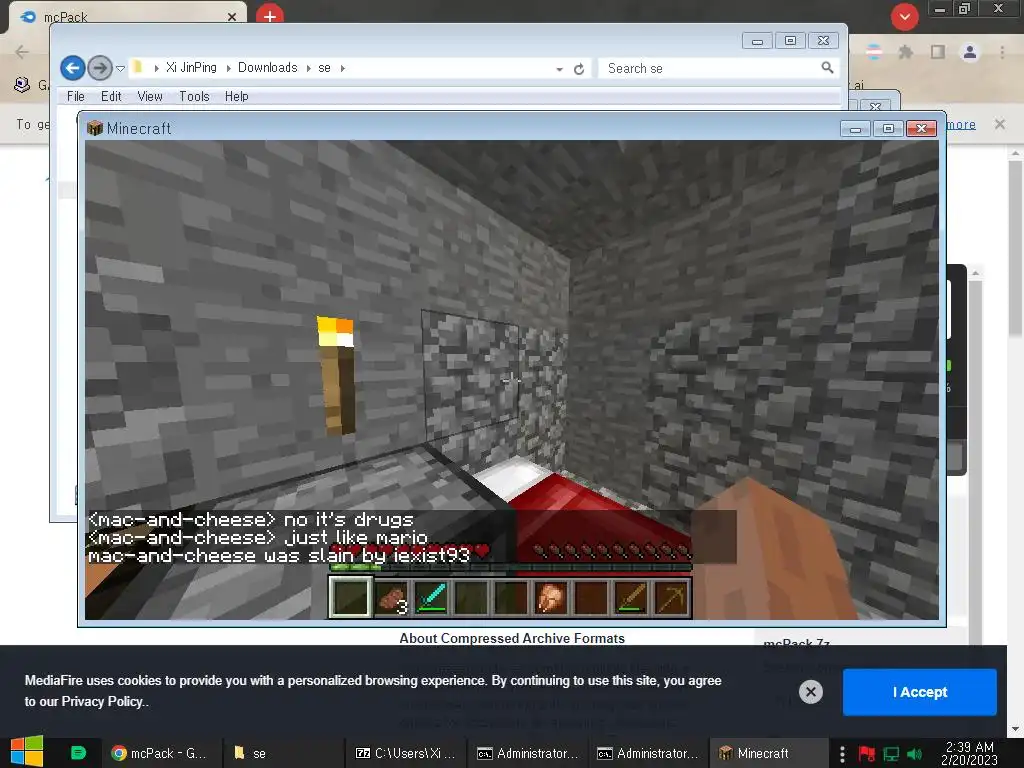Click the Minecraft hunger bar

[x=612, y=552]
